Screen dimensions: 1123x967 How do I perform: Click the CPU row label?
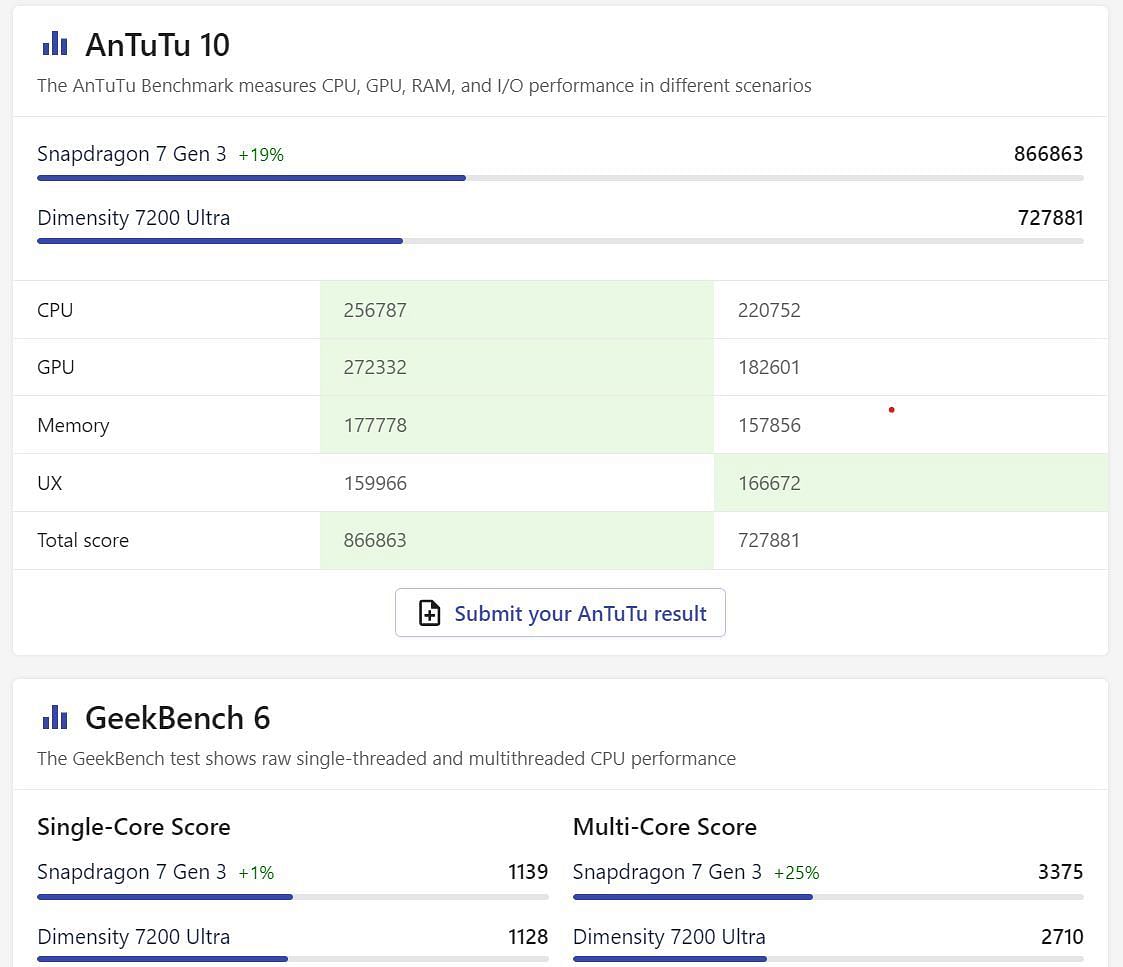point(55,310)
